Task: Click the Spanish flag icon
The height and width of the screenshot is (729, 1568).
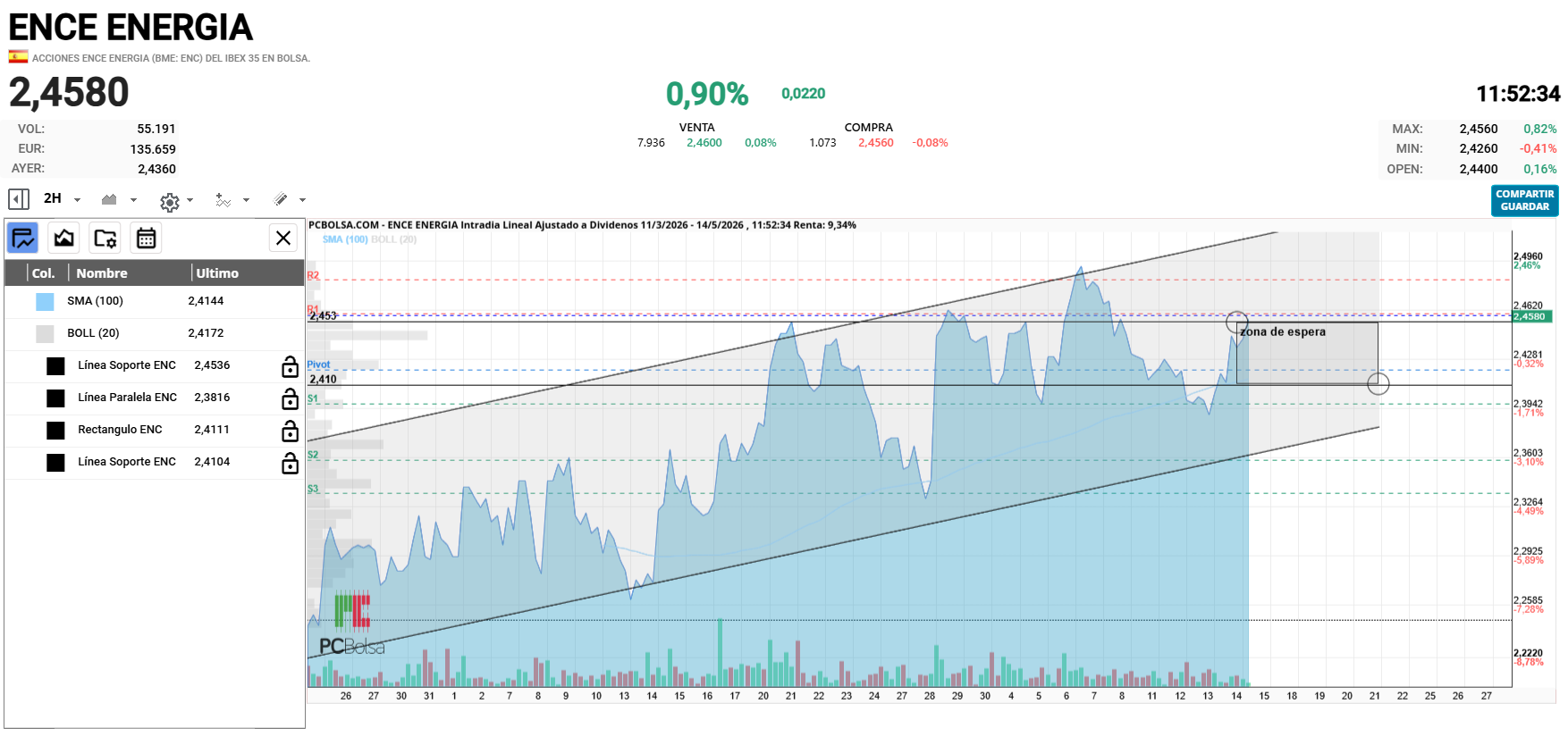Action: (x=18, y=56)
